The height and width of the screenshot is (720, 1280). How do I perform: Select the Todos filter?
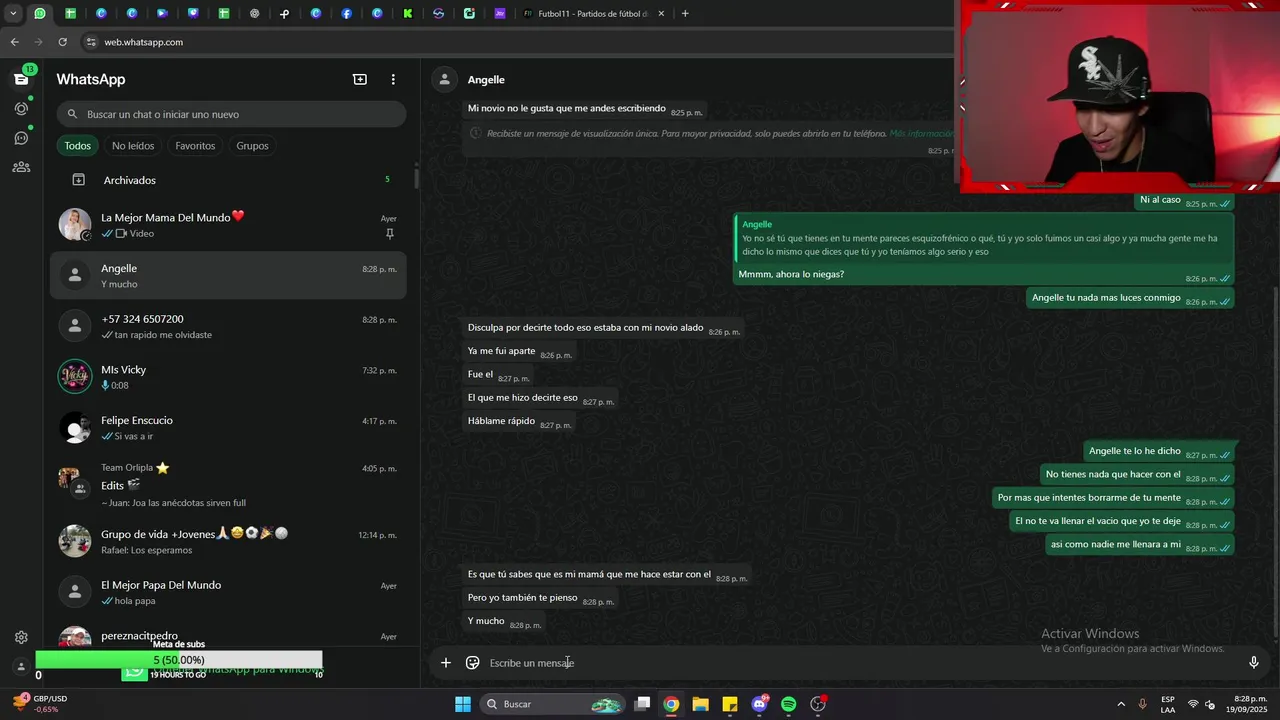(x=78, y=146)
